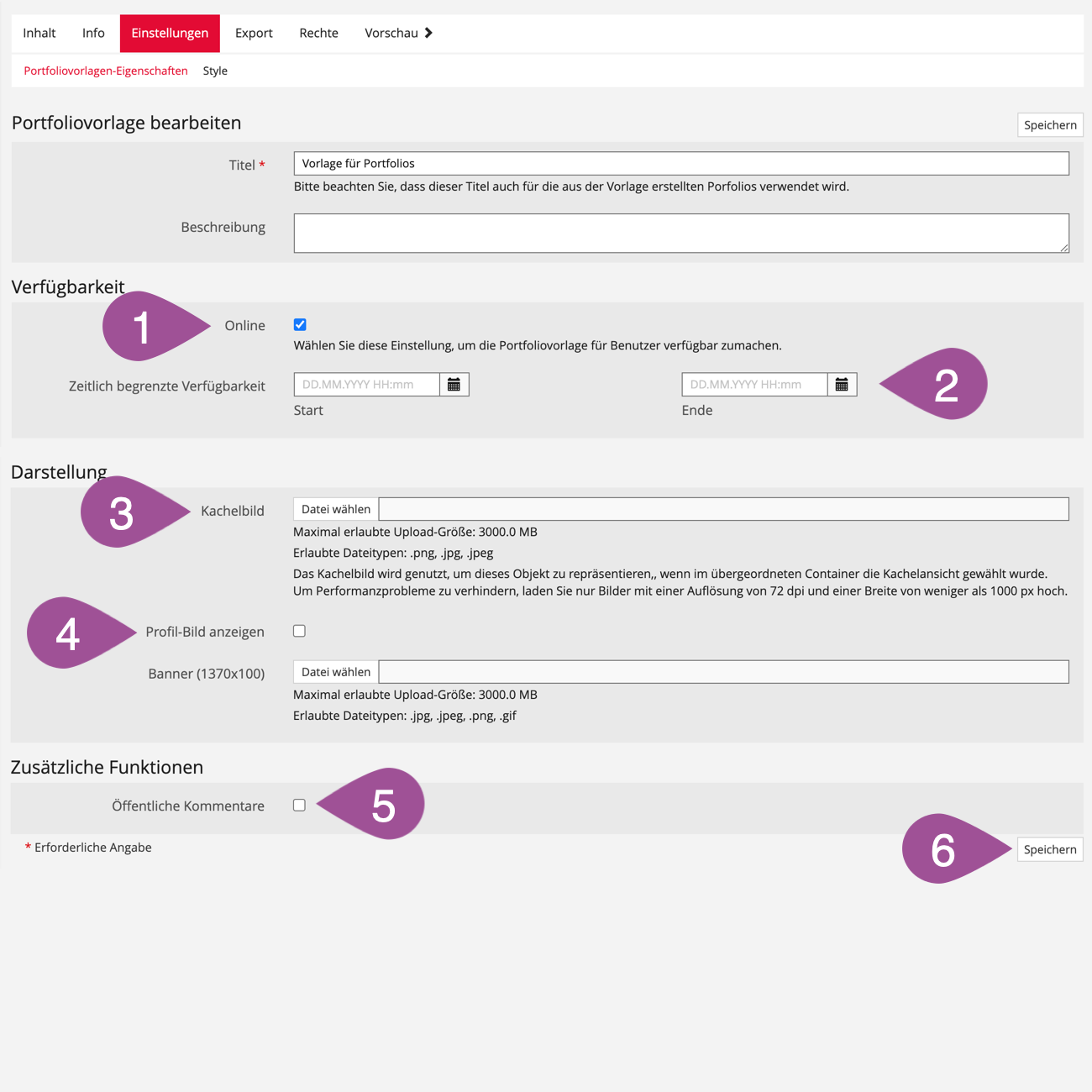Screen dimensions: 1092x1092
Task: Select the Einstellungen tab
Action: 170,33
